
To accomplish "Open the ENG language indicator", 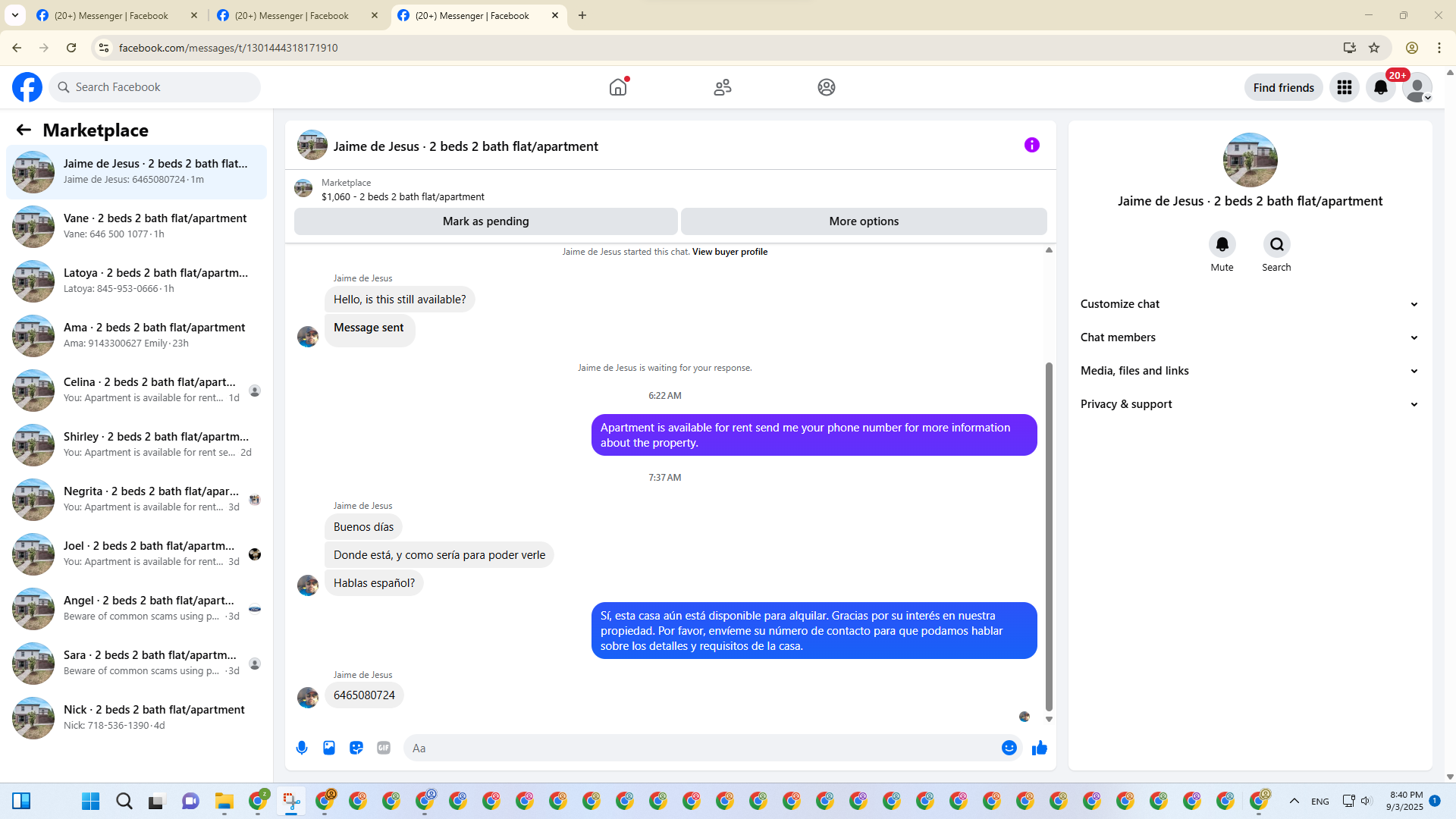I will point(1320,802).
